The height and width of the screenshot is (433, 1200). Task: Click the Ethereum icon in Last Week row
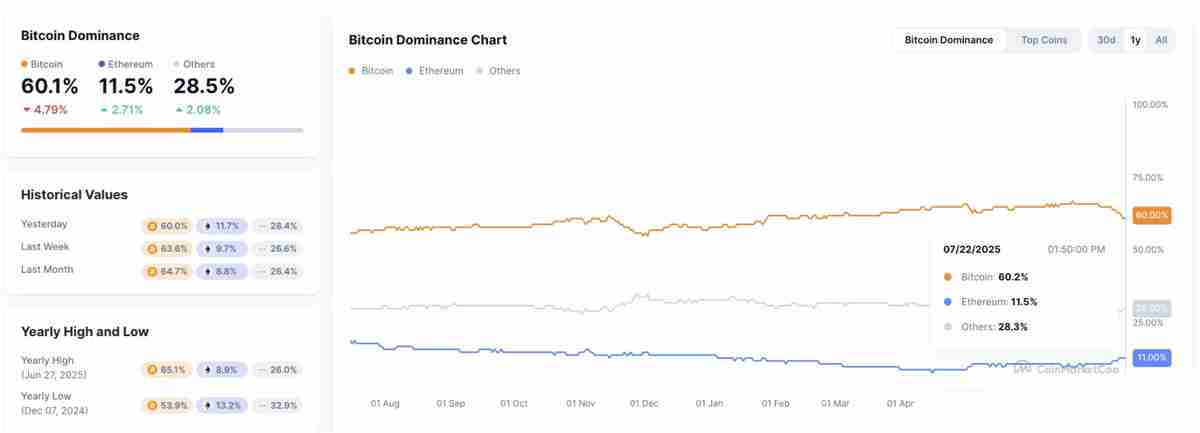click(x=207, y=248)
